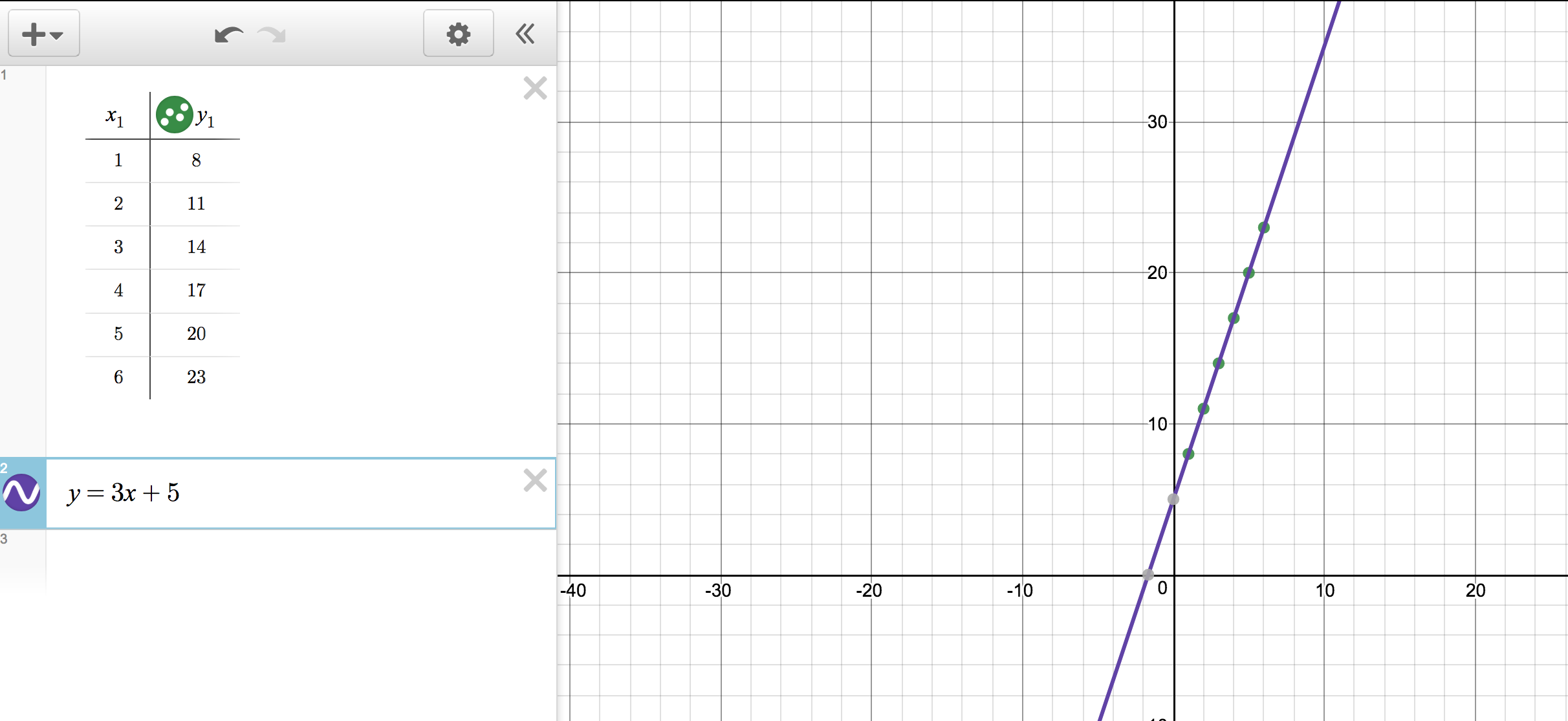Toggle the green y1 points icon

coord(174,115)
